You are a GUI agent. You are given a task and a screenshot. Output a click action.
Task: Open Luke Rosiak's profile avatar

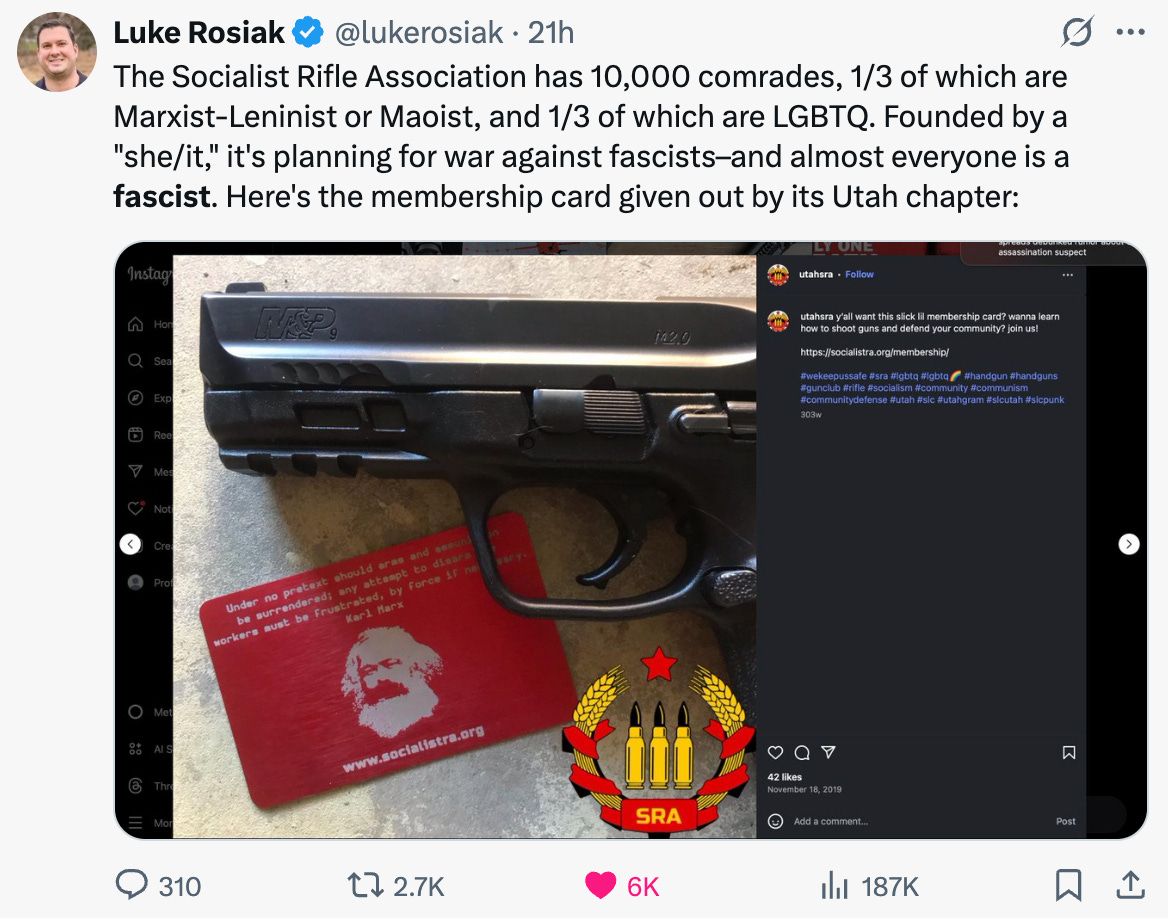coord(57,51)
